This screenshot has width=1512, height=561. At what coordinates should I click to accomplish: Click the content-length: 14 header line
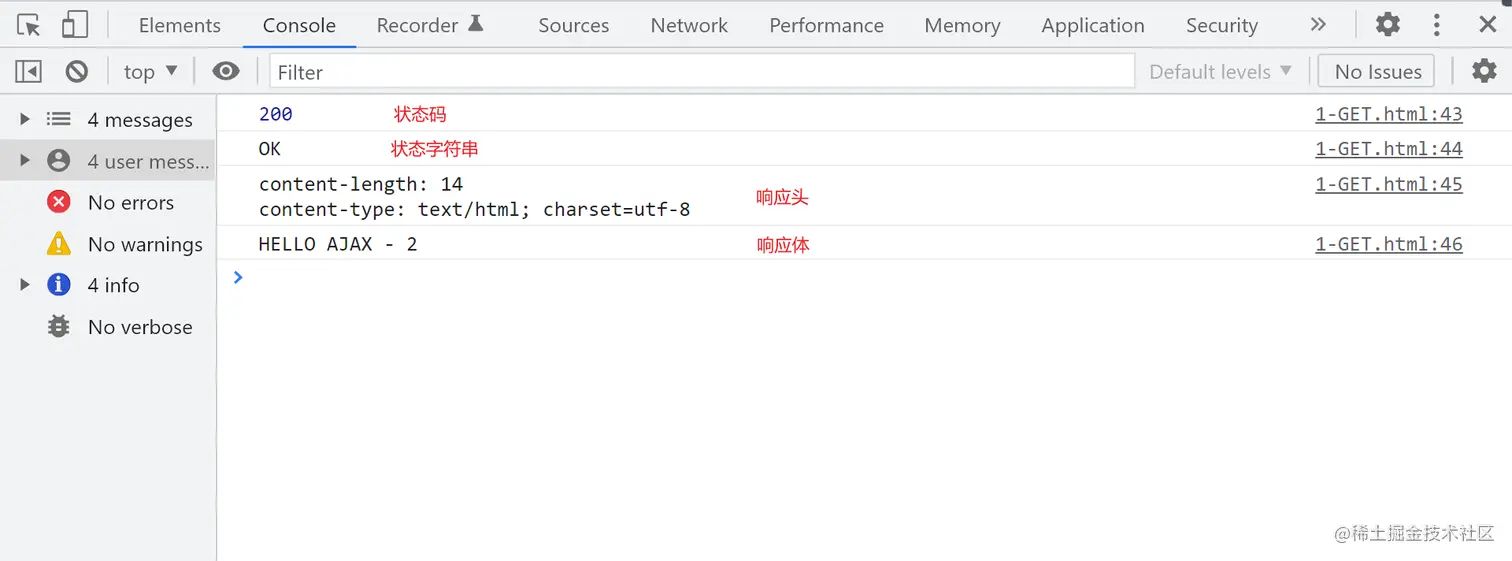(361, 184)
